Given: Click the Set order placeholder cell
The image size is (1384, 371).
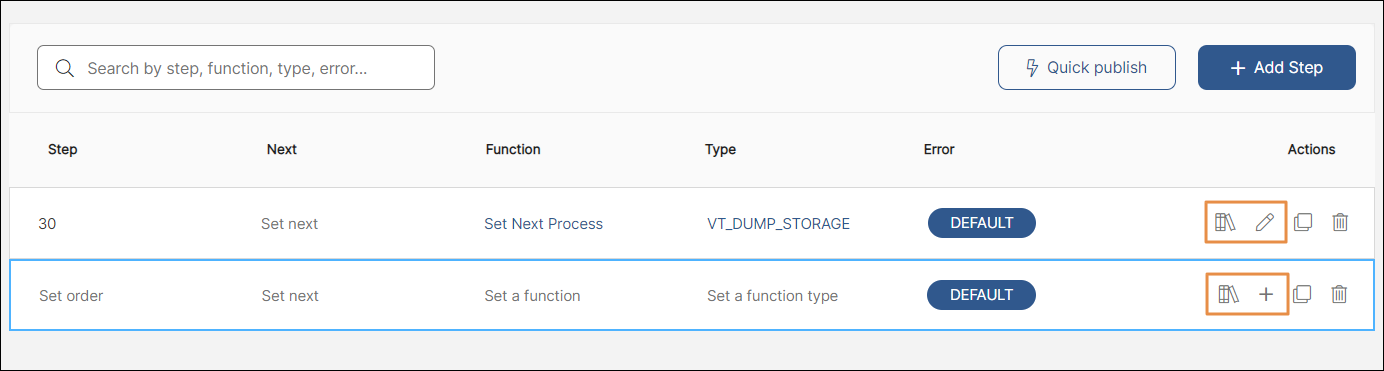Looking at the screenshot, I should click(71, 296).
